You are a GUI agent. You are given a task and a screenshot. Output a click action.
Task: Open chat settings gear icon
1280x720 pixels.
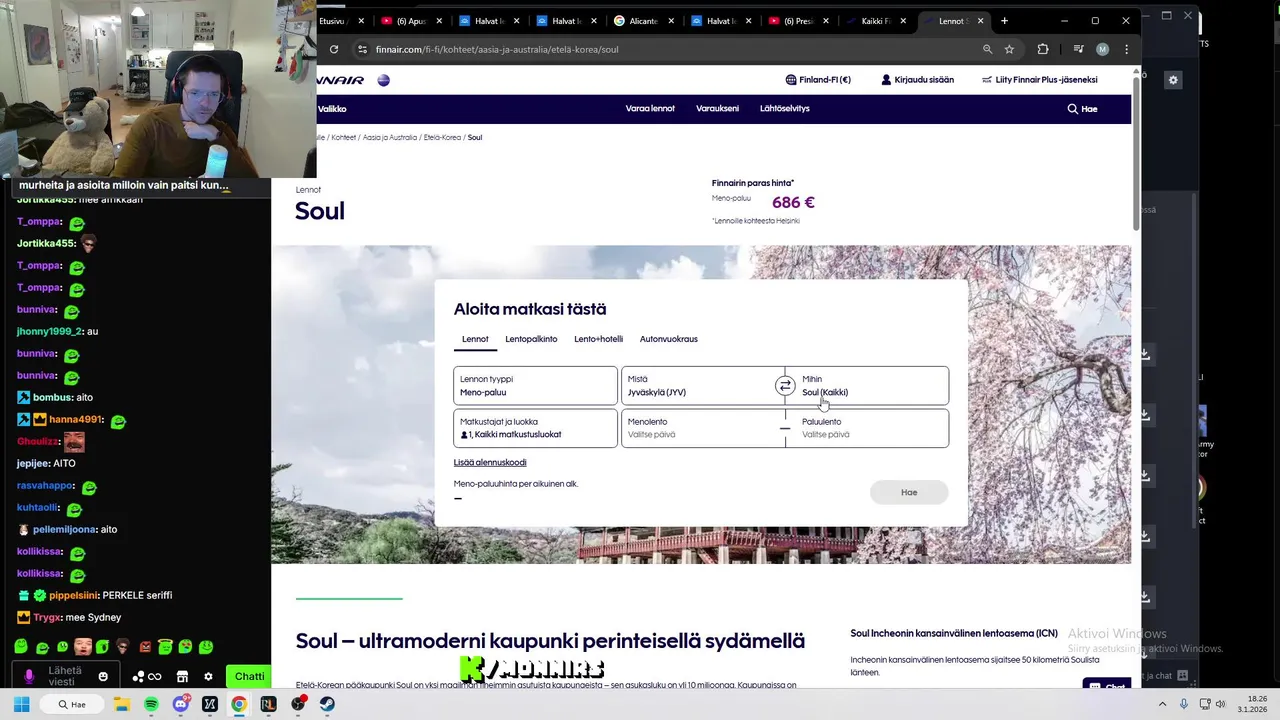click(208, 676)
